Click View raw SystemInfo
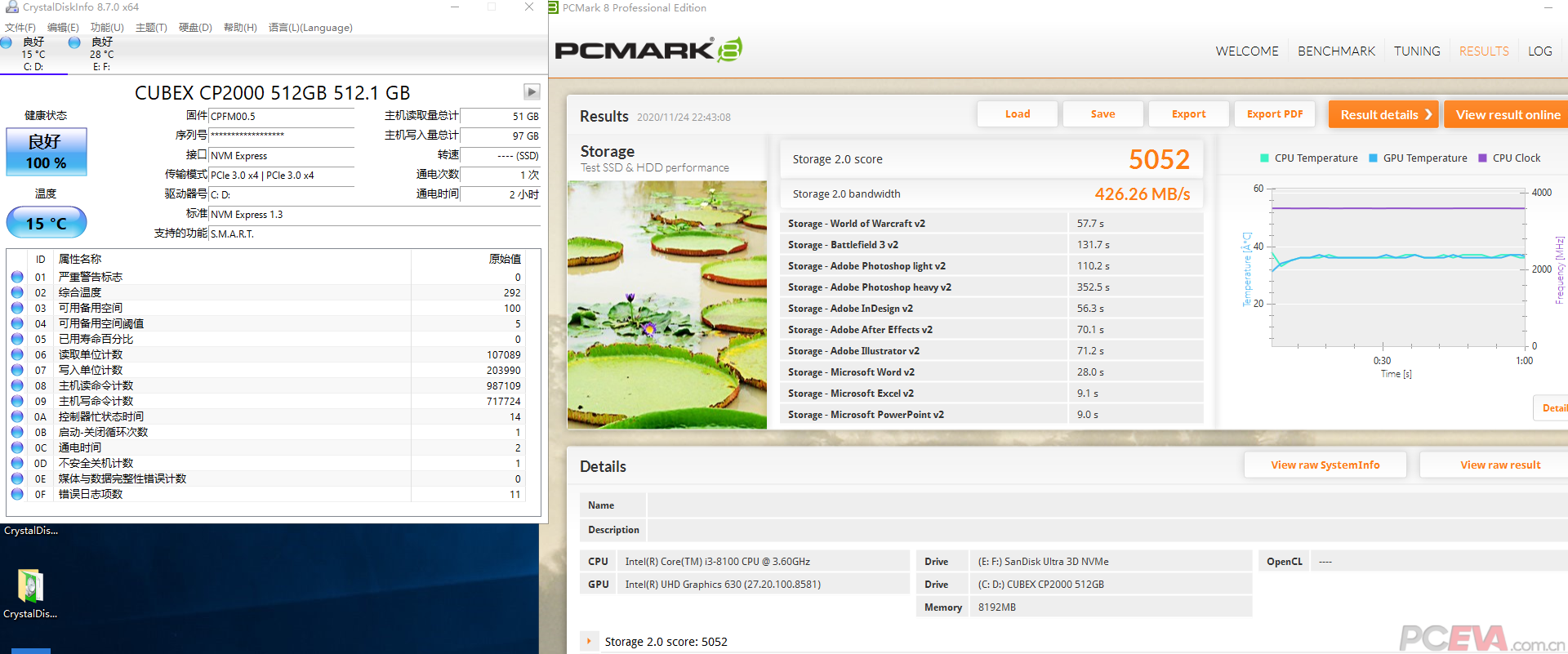Viewport: 1568px width, 654px height. coord(1325,465)
